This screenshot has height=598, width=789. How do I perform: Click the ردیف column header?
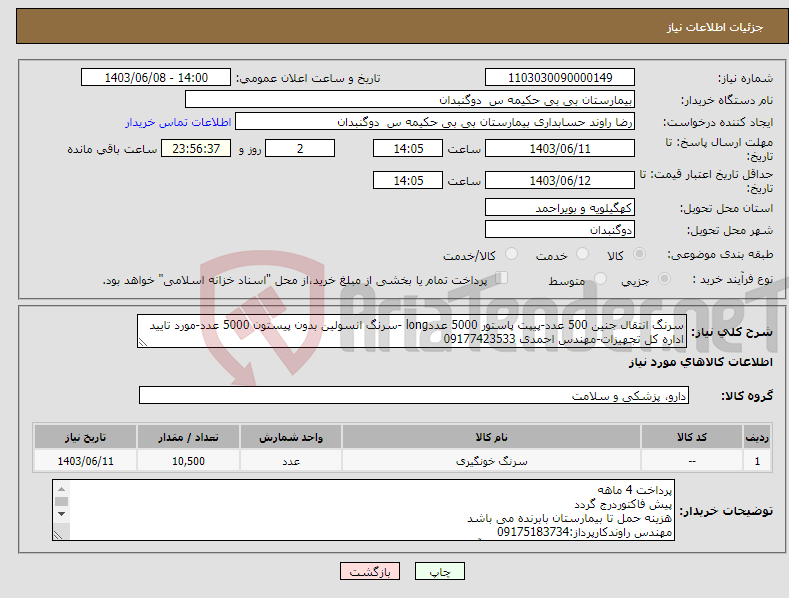pyautogui.click(x=757, y=437)
